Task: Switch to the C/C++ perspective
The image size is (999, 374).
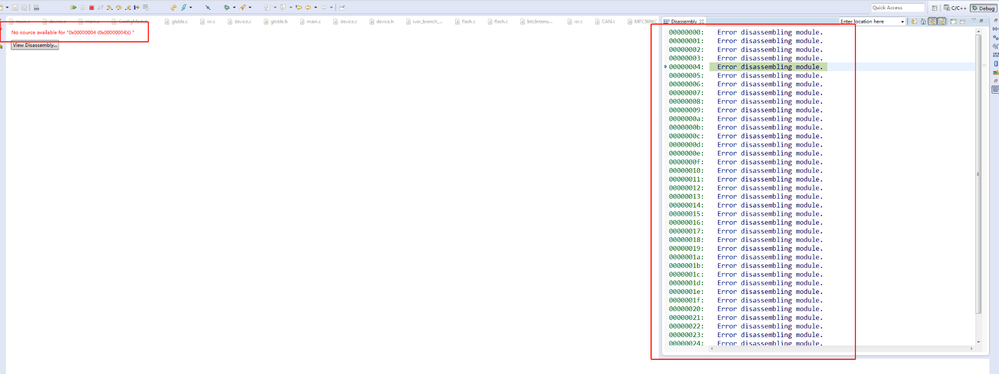Action: 955,8
